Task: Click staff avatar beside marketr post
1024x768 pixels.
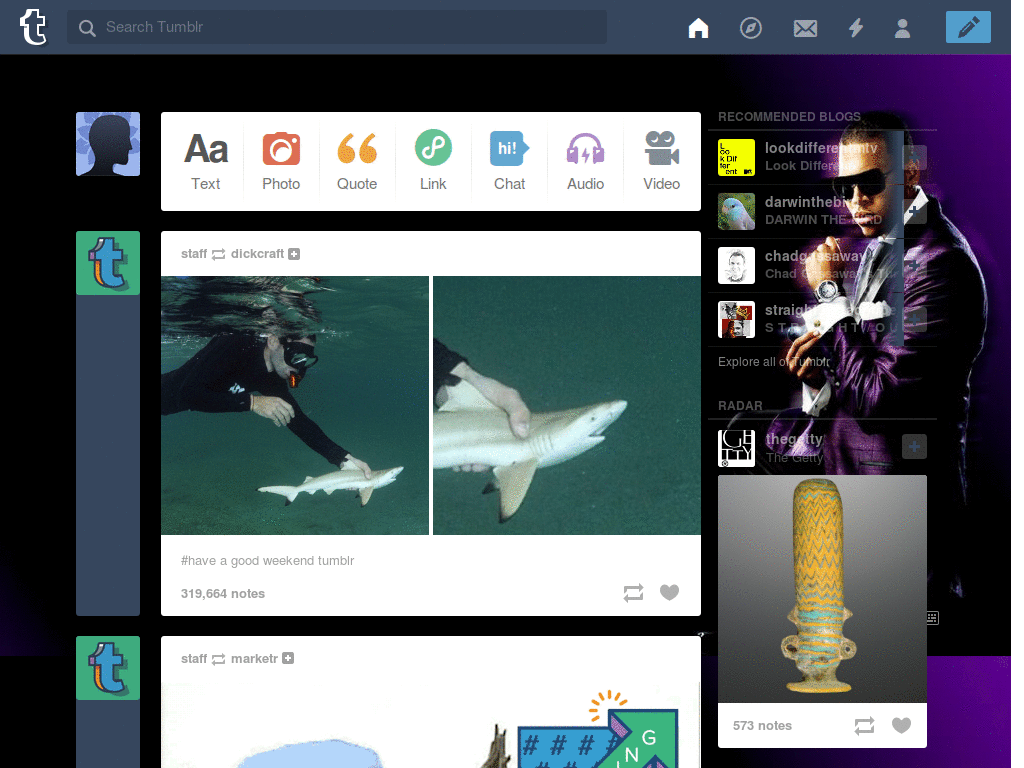Action: pyautogui.click(x=108, y=667)
